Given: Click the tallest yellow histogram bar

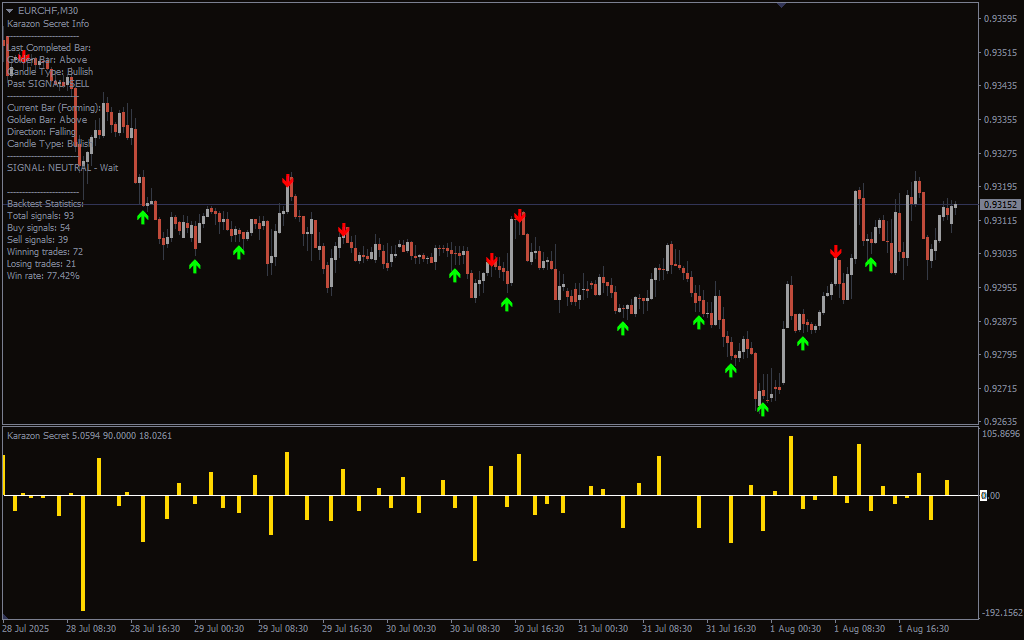Looking at the screenshot, I should (791, 465).
